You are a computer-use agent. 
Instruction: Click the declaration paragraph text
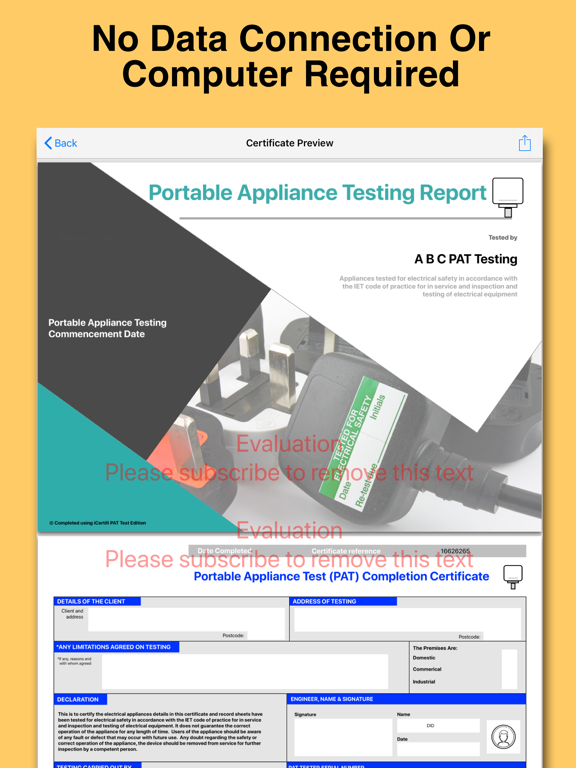(160, 732)
